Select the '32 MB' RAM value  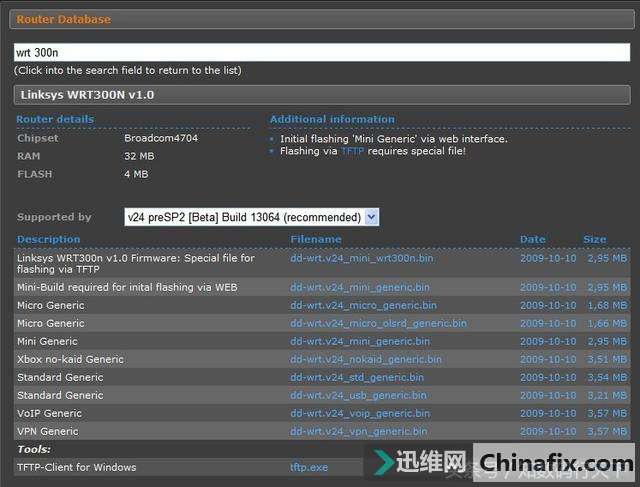click(x=139, y=156)
